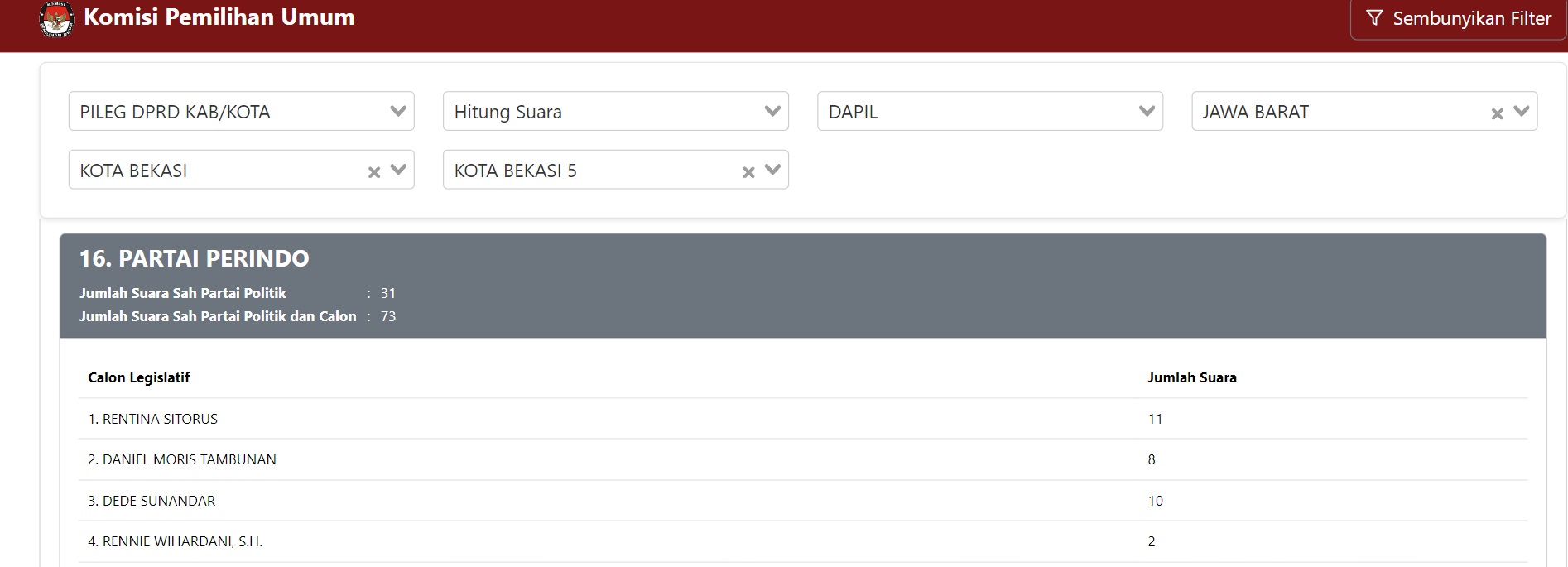
Task: Click the Calon Legislatif column header
Action: tap(139, 377)
